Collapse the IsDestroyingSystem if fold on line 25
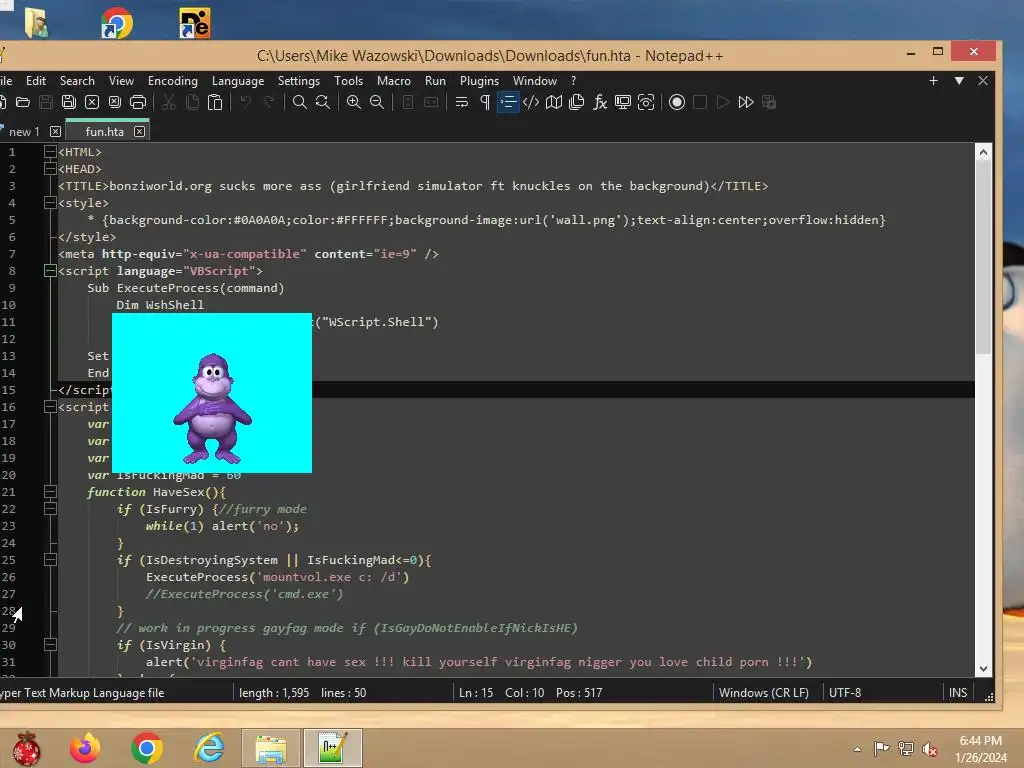 [50, 559]
